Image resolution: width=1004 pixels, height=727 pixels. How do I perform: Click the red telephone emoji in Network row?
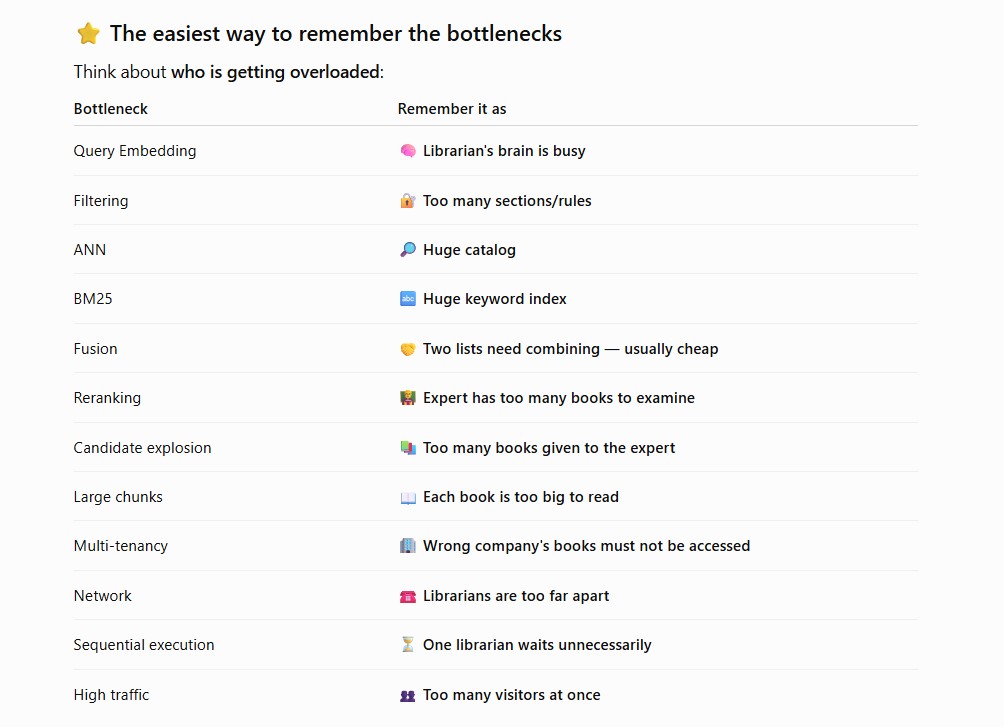(408, 596)
